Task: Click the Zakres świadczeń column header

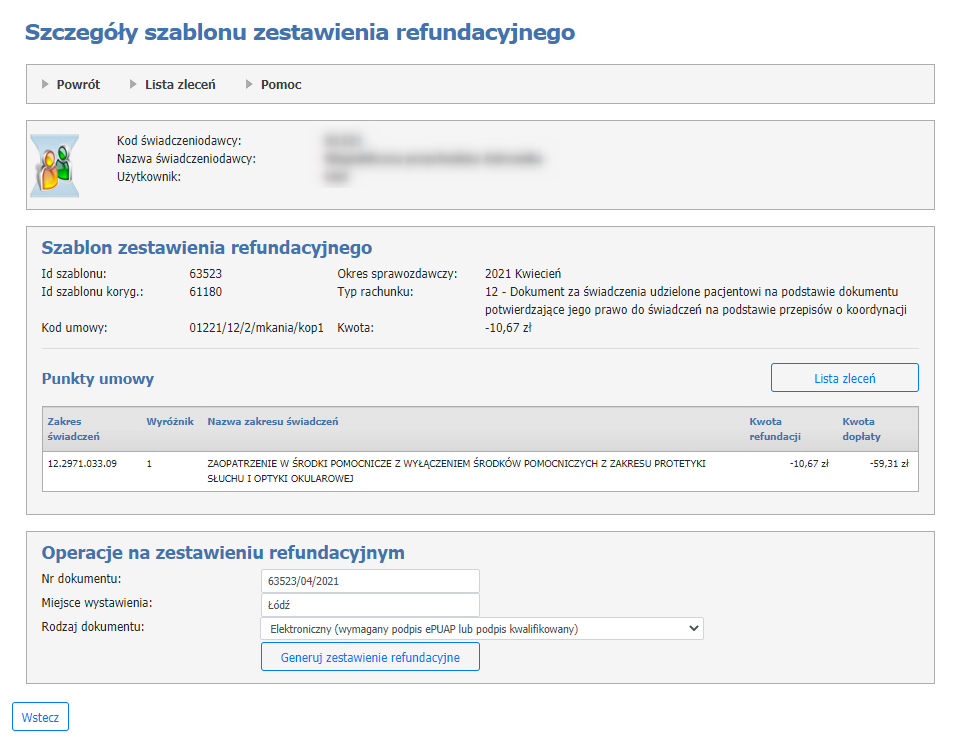Action: pos(74,429)
